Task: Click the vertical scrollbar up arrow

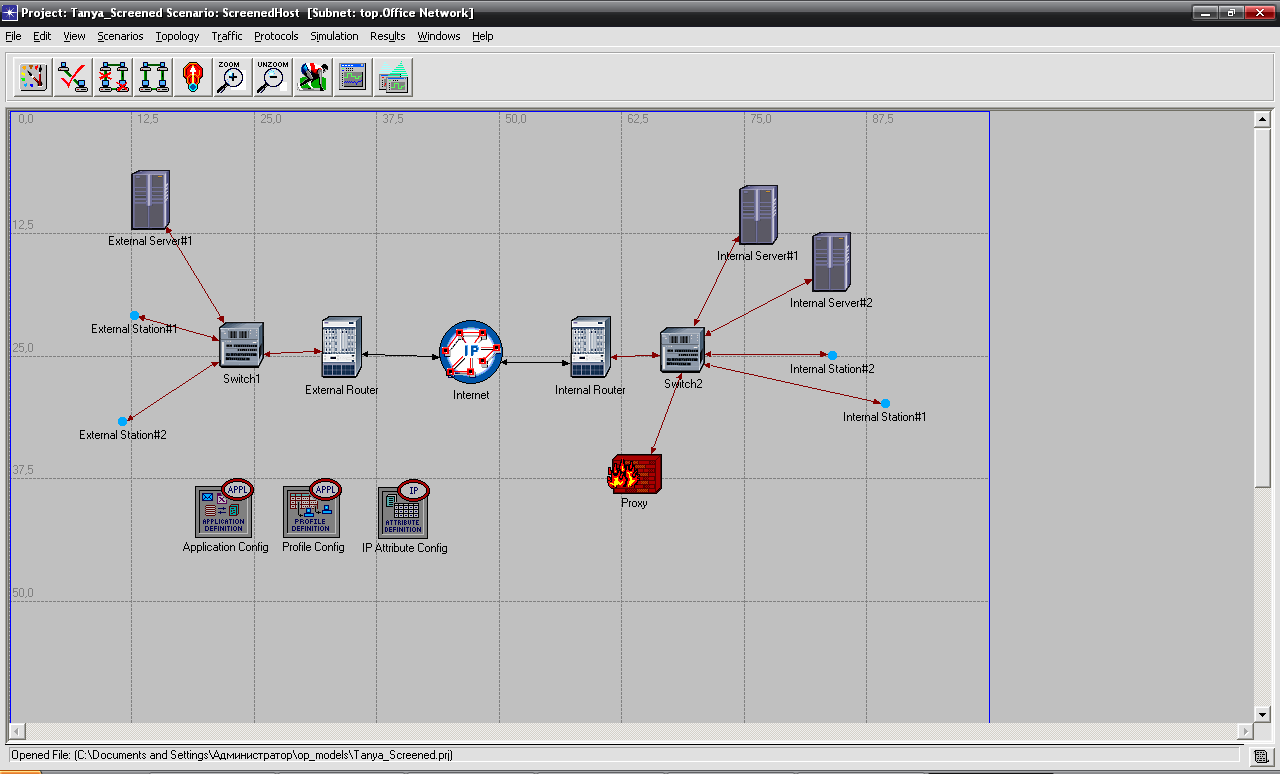Action: pos(1262,119)
